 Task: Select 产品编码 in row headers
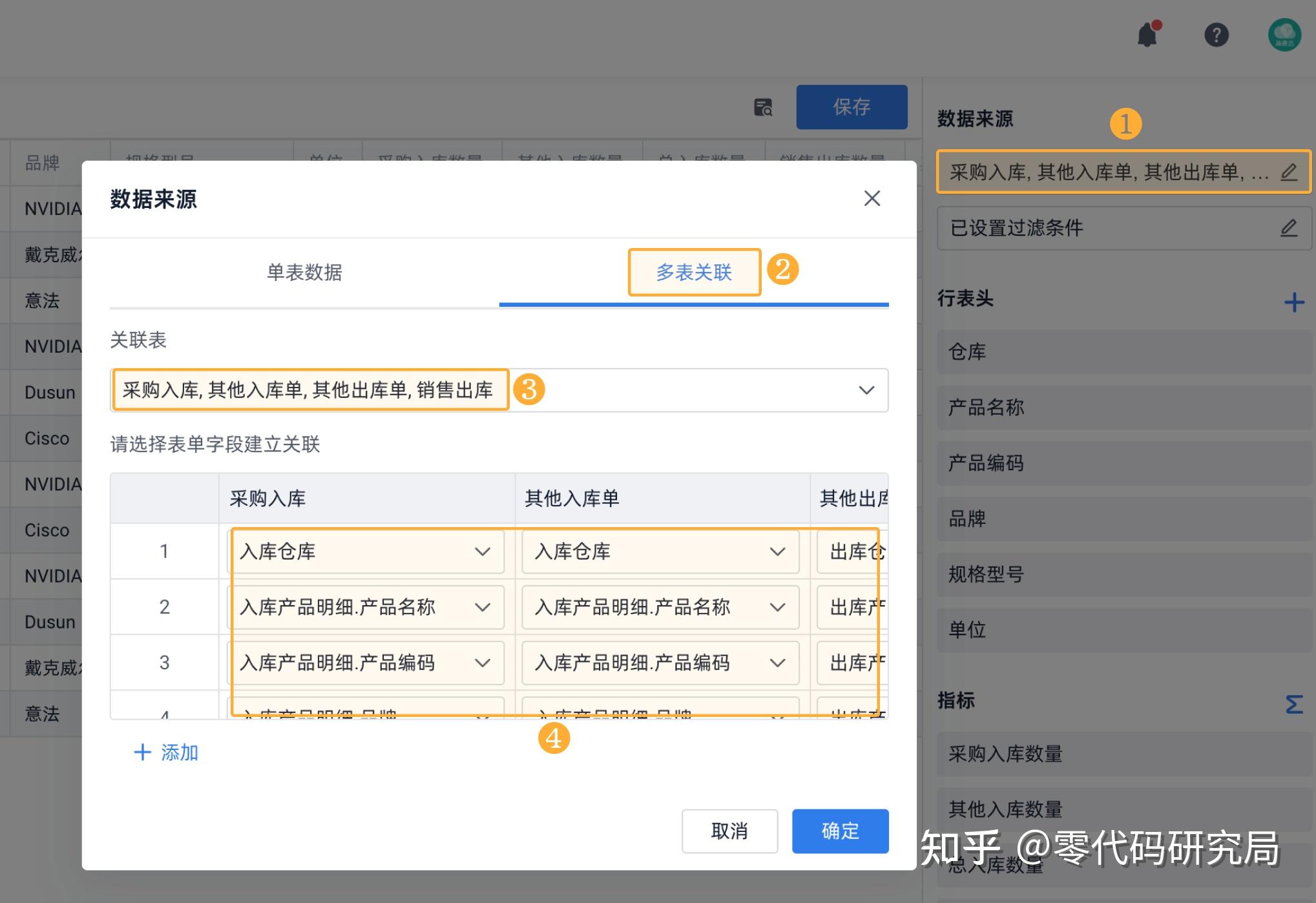point(1126,463)
